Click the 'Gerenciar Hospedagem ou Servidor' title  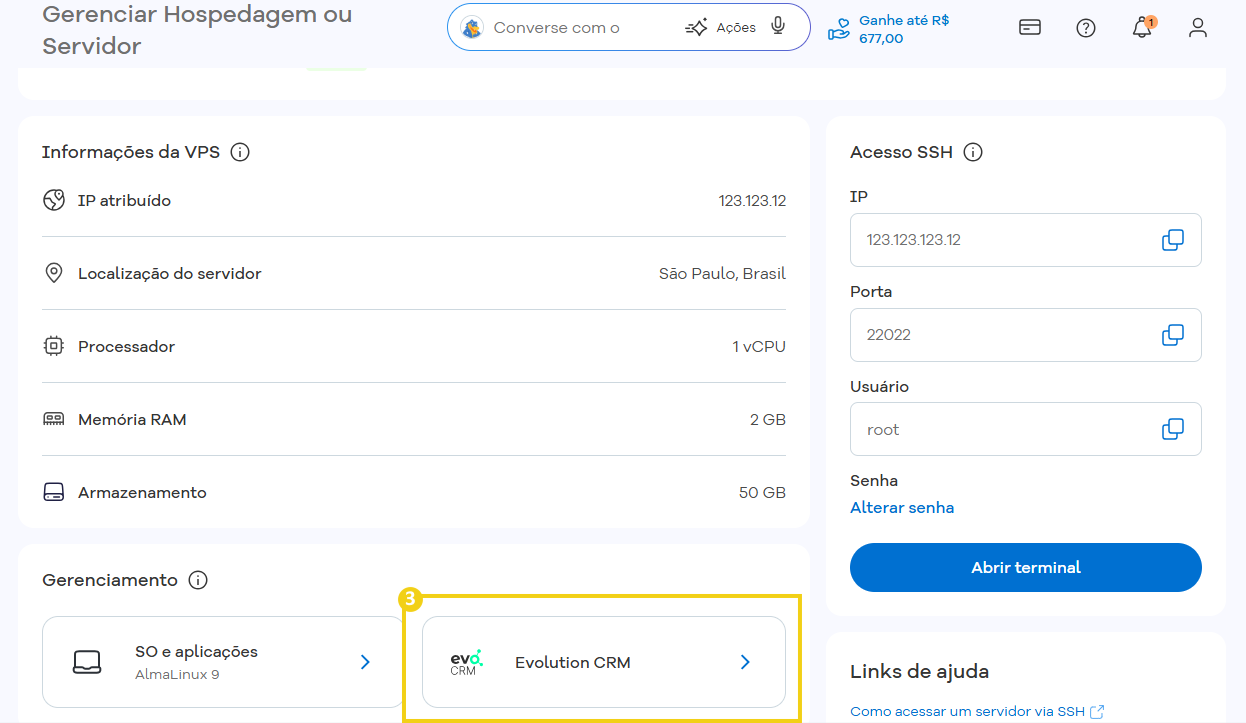pyautogui.click(x=197, y=30)
